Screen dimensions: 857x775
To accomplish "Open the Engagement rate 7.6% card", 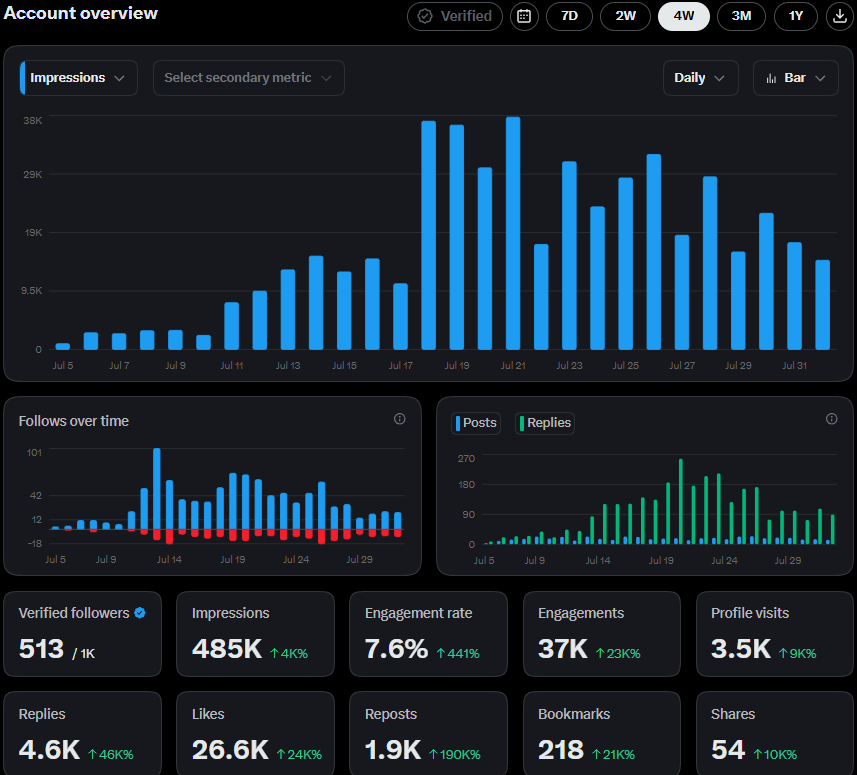I will (x=428, y=634).
